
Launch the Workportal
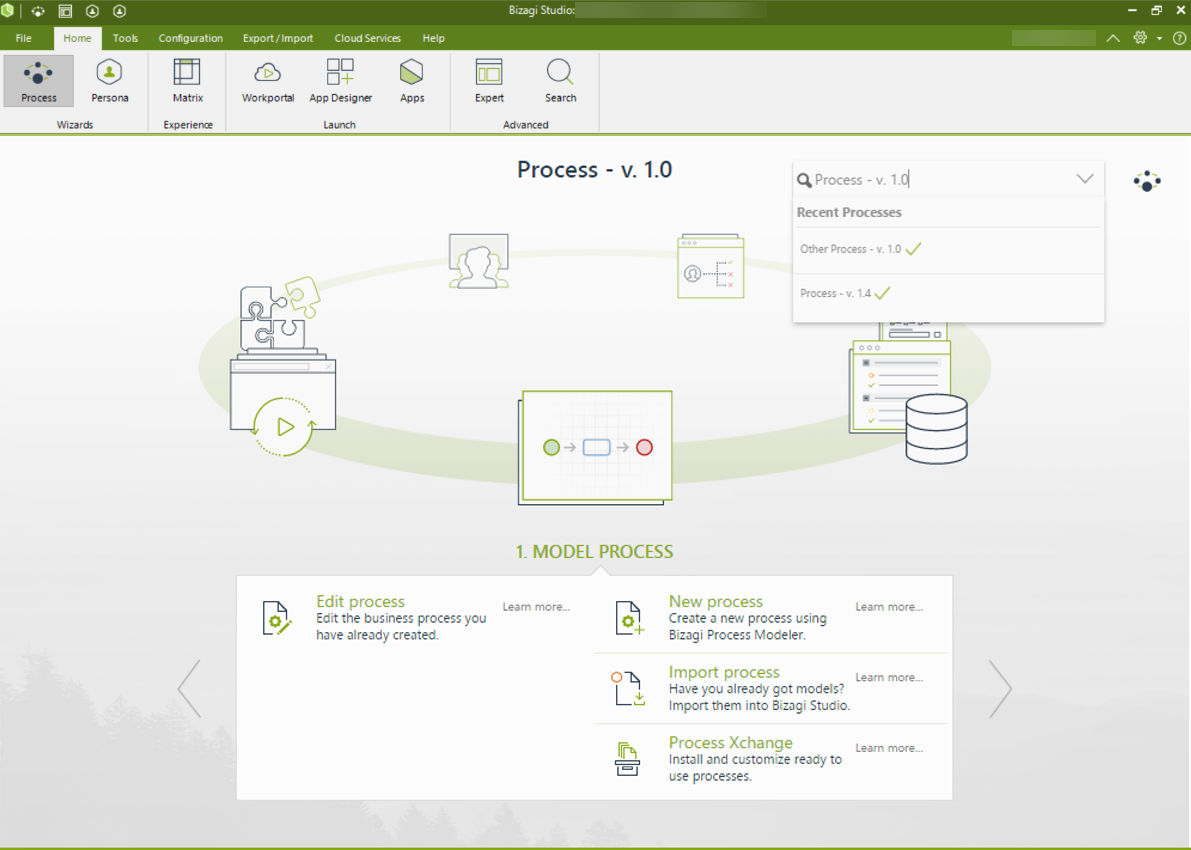[267, 81]
